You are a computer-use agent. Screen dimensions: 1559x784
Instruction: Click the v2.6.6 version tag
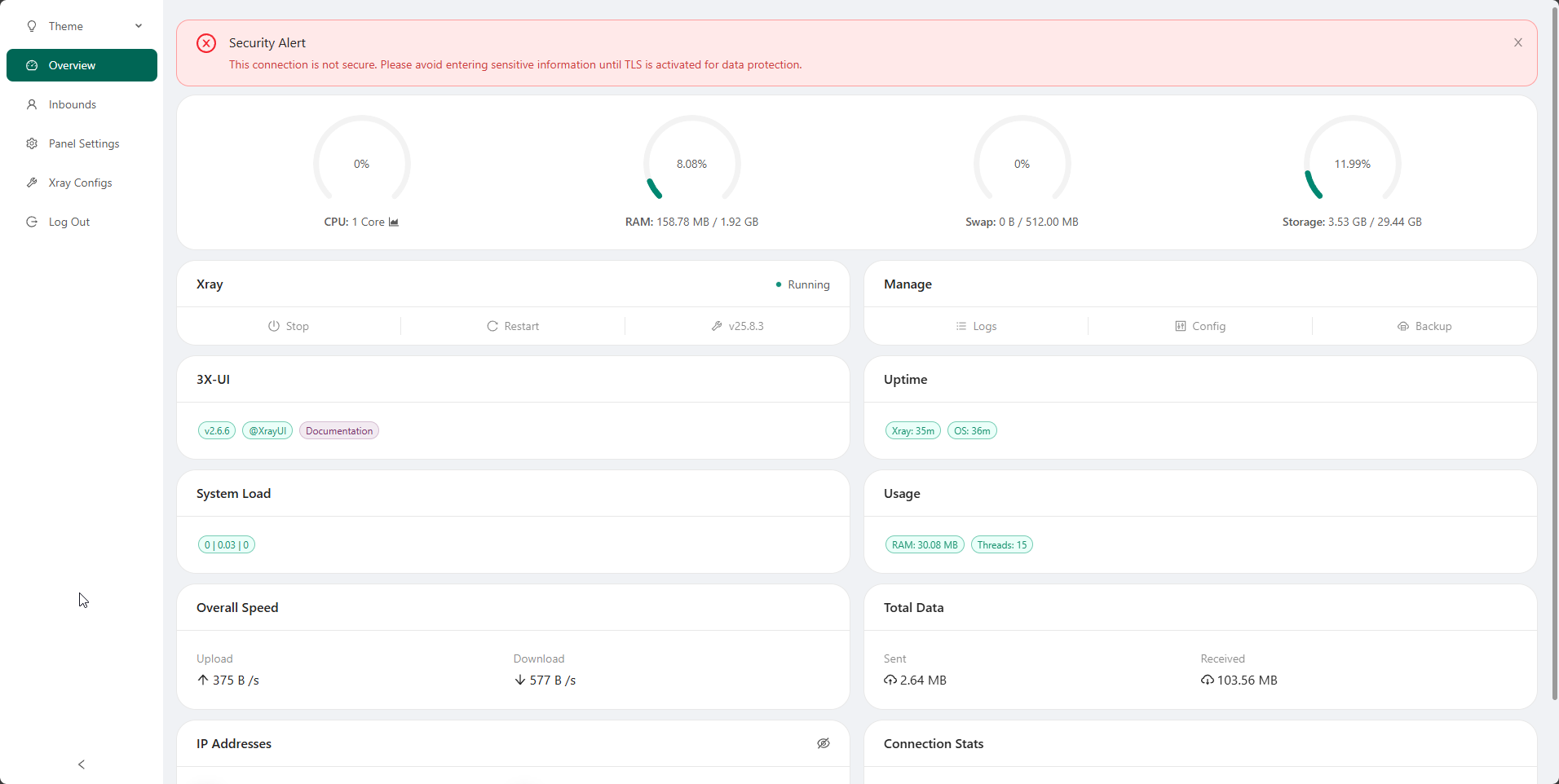(217, 431)
